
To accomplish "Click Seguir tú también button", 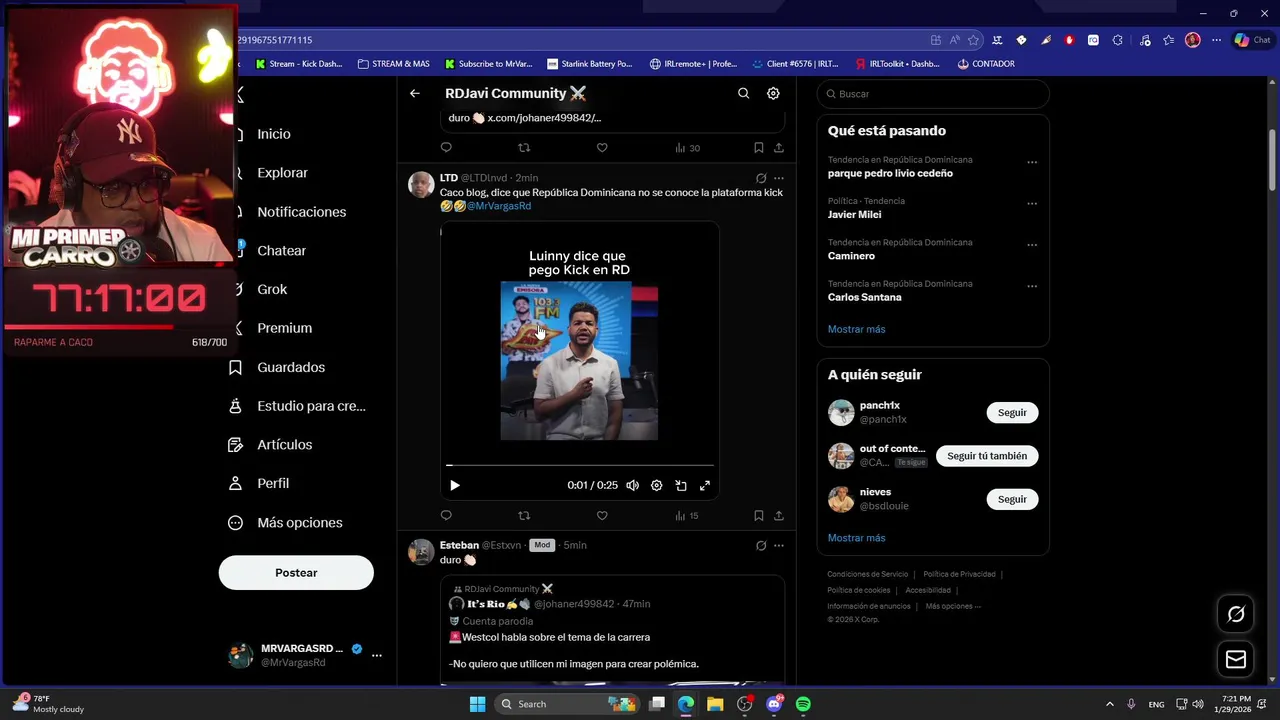I will point(987,456).
